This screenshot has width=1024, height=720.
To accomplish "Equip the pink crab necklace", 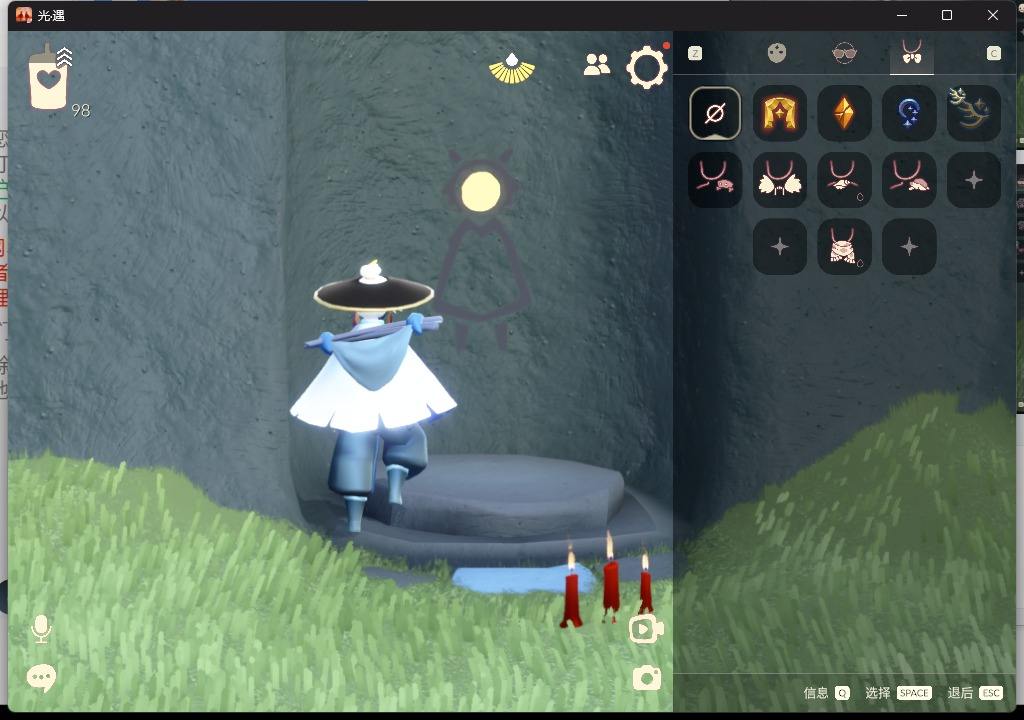I will [714, 180].
